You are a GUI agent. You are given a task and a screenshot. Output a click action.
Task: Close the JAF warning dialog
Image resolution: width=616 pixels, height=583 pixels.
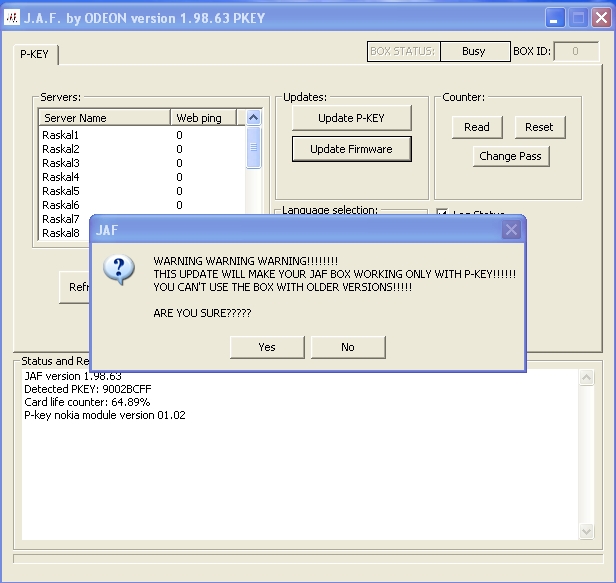pos(511,230)
